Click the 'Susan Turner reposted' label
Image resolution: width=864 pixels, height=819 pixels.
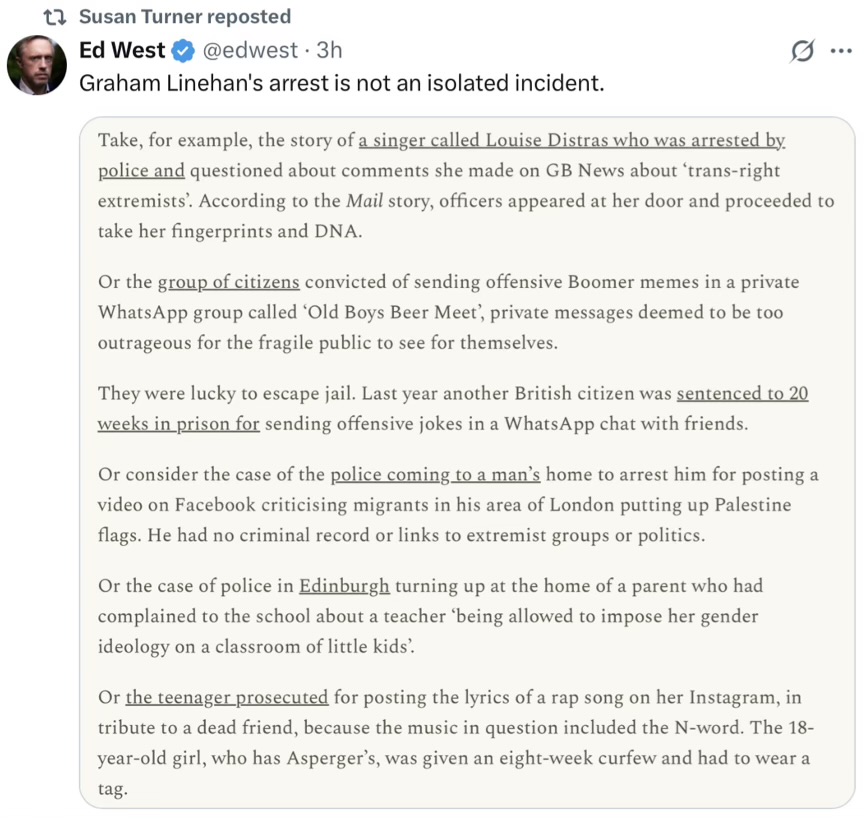185,17
